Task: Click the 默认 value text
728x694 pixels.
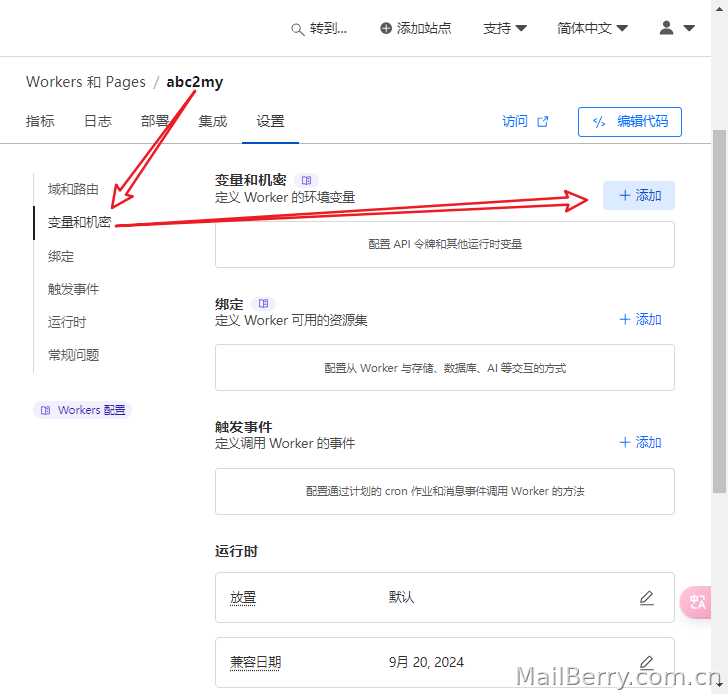Action: click(x=402, y=597)
